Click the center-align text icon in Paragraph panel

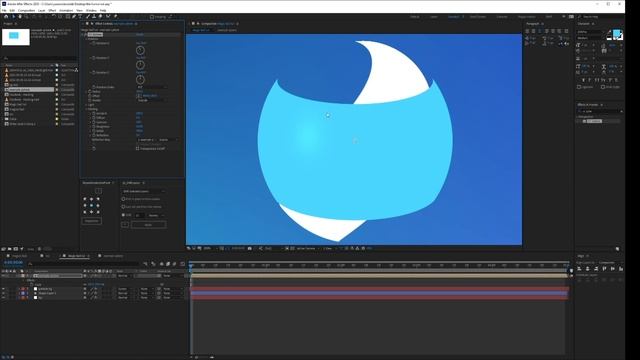(x=533, y=31)
